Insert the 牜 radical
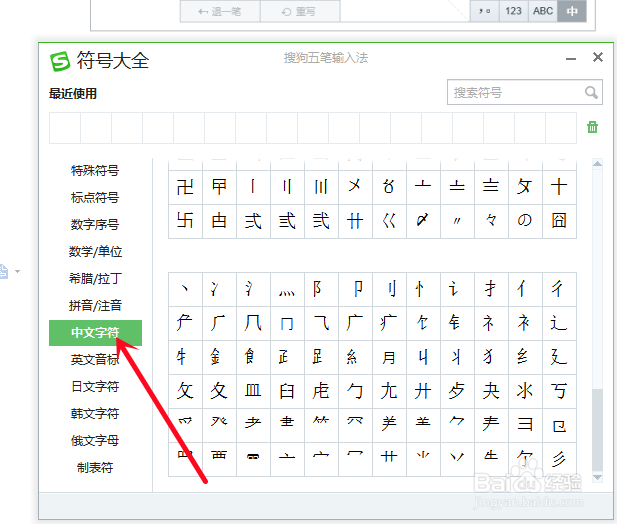Image resolution: width=617 pixels, height=524 pixels. pyautogui.click(x=185, y=357)
